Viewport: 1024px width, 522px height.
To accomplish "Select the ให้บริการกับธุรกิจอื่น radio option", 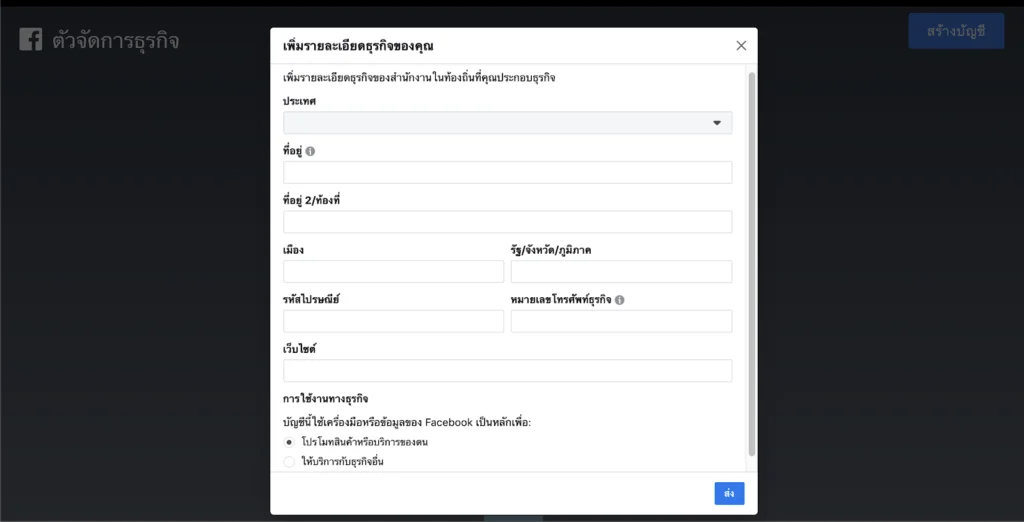I will (289, 462).
